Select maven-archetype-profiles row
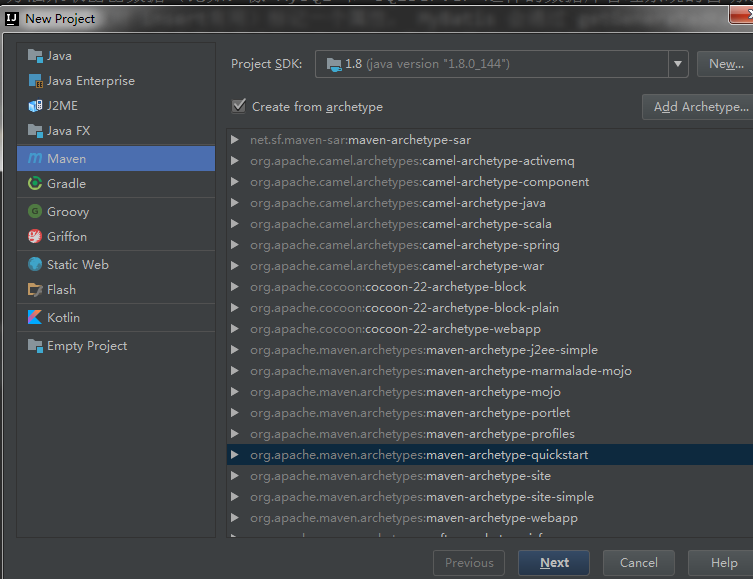This screenshot has width=753, height=579. (x=490, y=434)
